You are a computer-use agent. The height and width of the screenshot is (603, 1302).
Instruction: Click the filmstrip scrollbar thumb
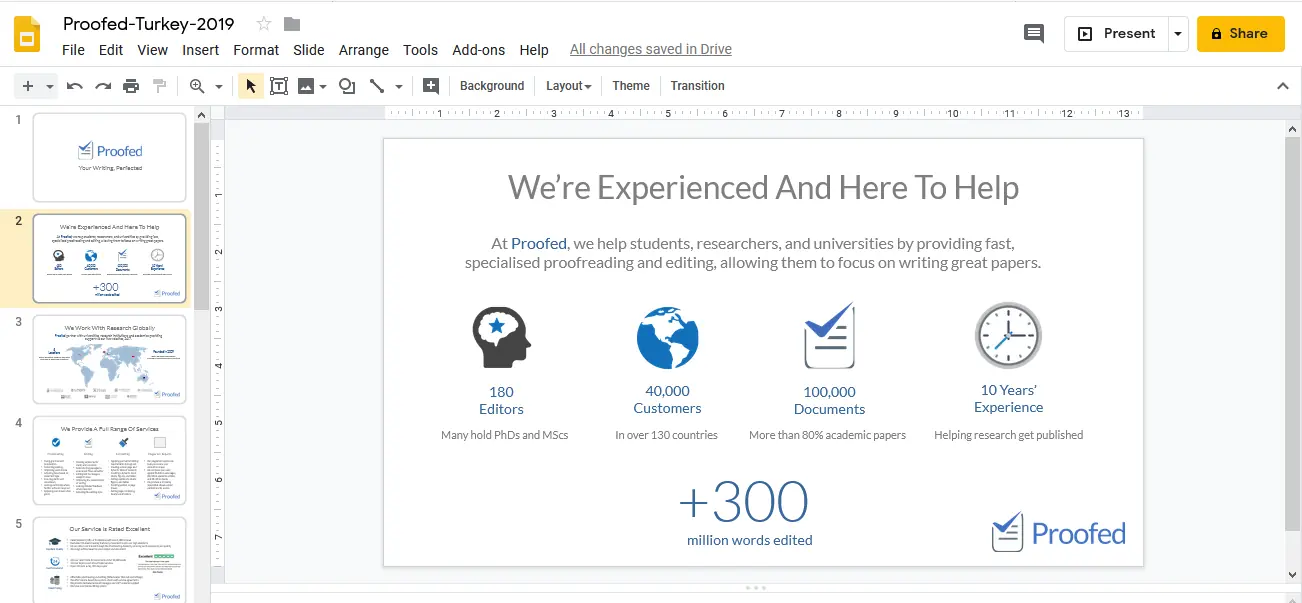pos(202,216)
